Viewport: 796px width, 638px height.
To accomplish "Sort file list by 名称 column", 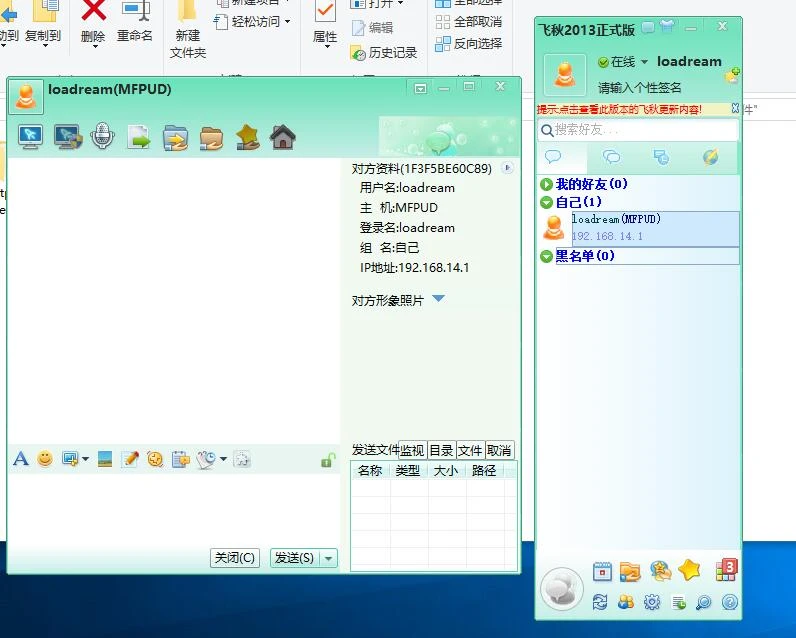I will (370, 471).
